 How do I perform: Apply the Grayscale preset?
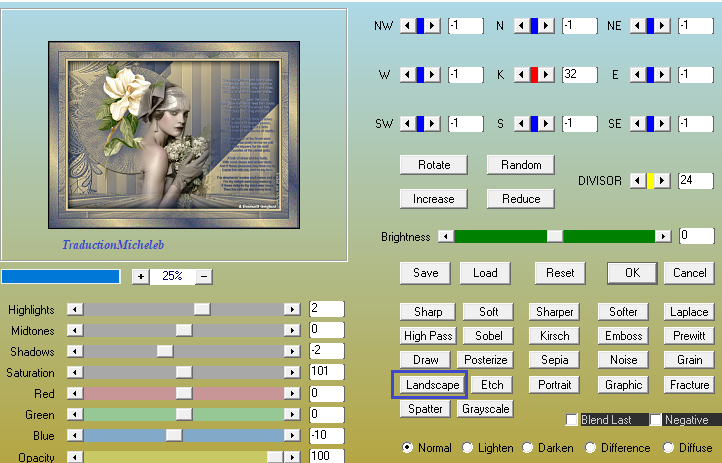[485, 409]
